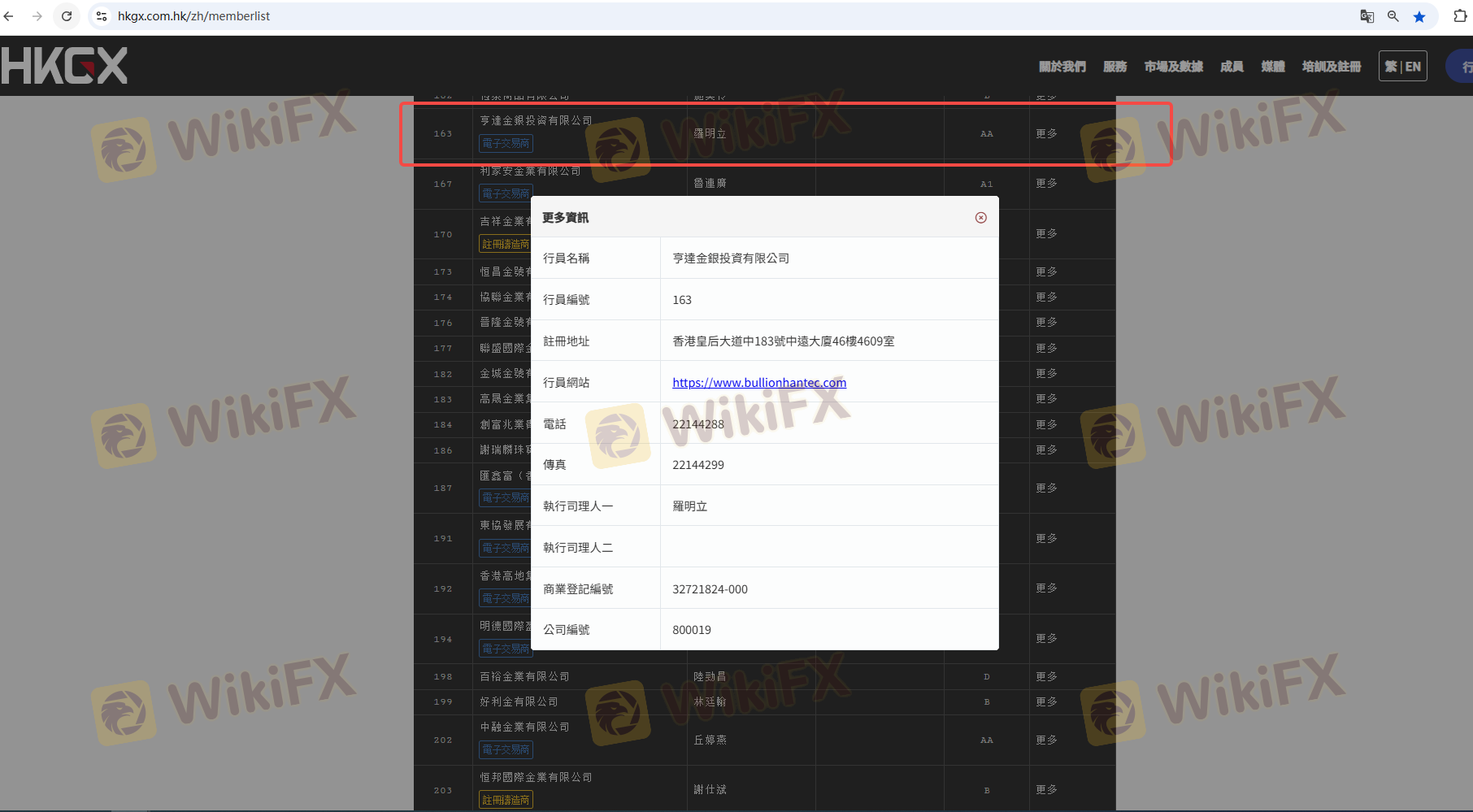Viewport: 1473px width, 812px height.
Task: Select company name 百裕金業有限公司 in row 198
Action: 524,676
